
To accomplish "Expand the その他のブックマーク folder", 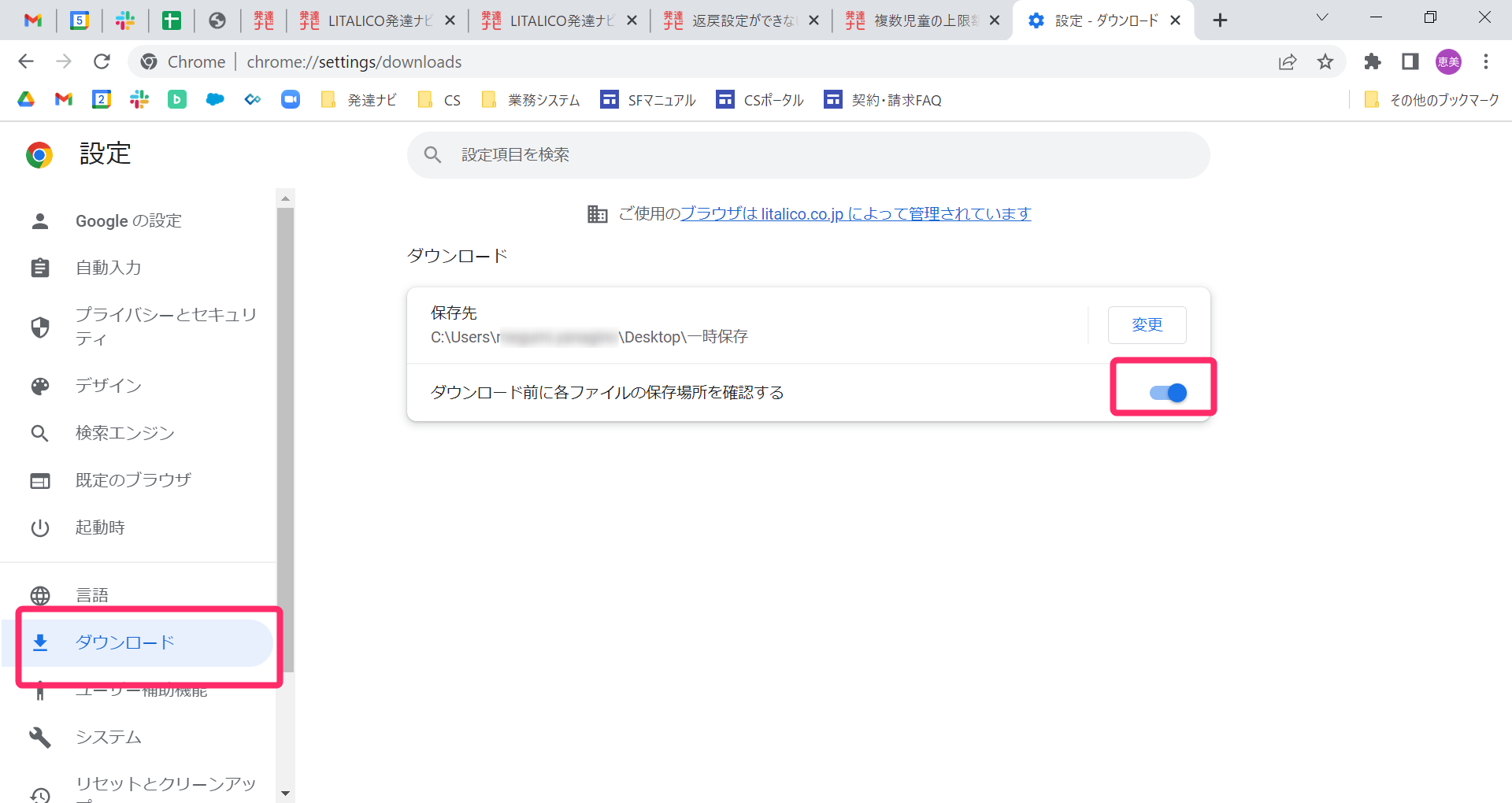I will [x=1432, y=100].
